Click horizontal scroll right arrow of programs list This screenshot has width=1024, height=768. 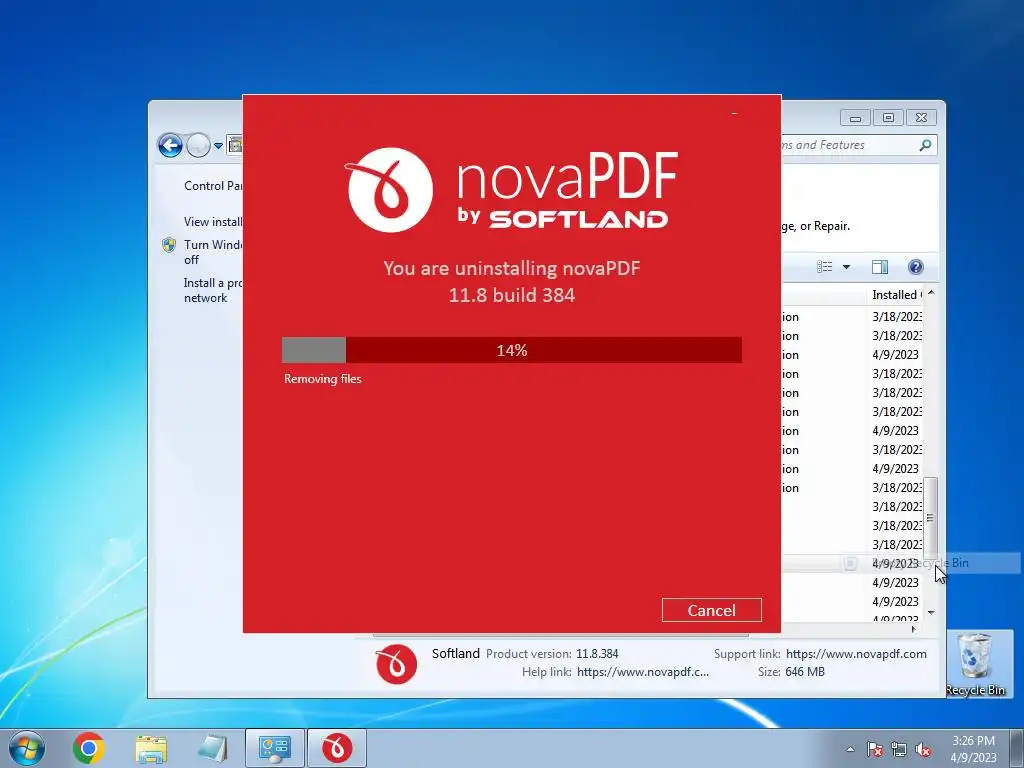click(914, 629)
